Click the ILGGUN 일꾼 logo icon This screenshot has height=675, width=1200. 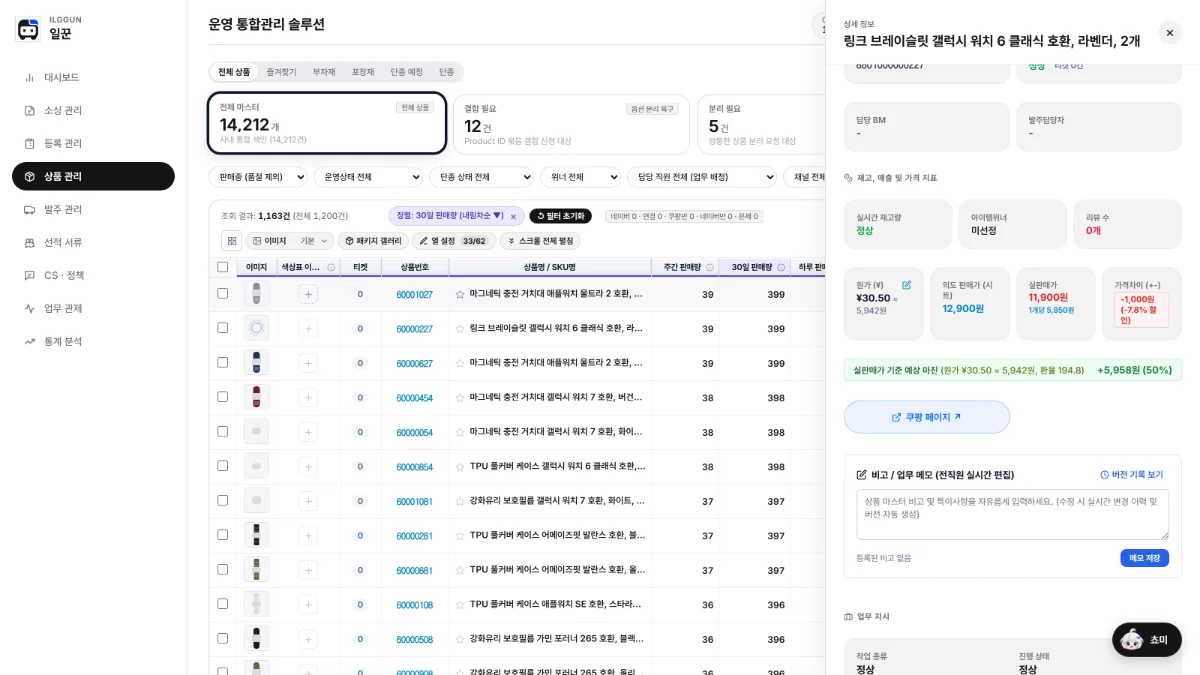28,29
